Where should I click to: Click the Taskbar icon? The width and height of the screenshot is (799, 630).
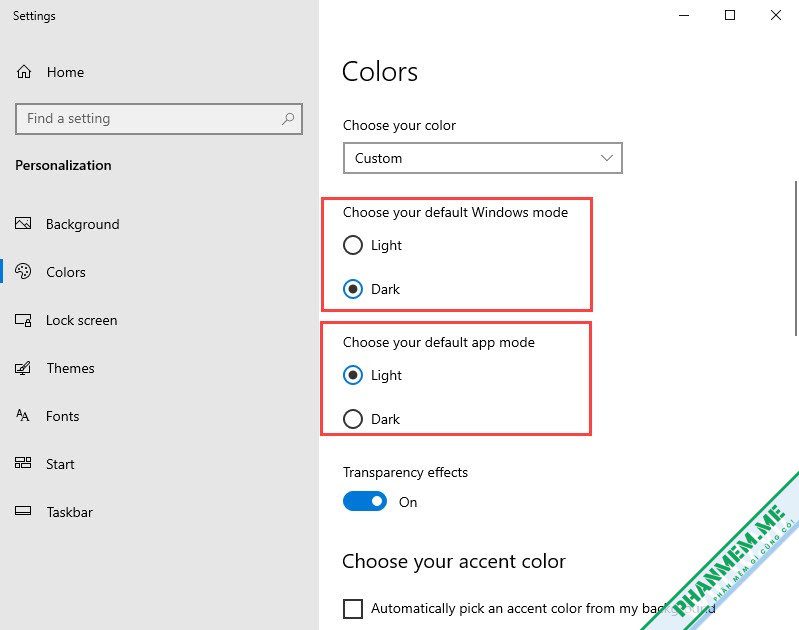coord(23,511)
